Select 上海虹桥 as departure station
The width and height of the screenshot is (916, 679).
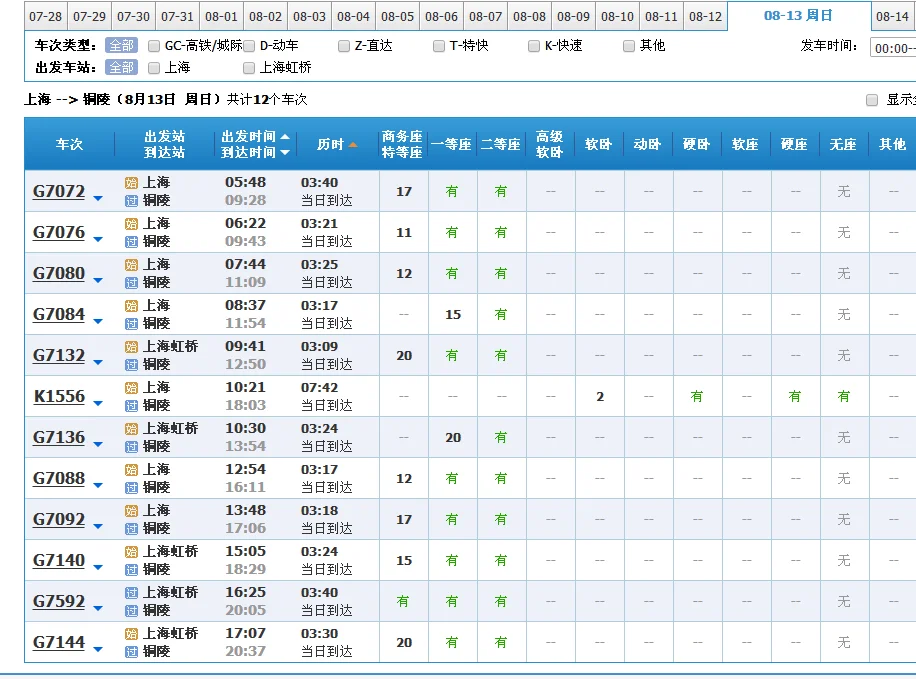tap(248, 67)
